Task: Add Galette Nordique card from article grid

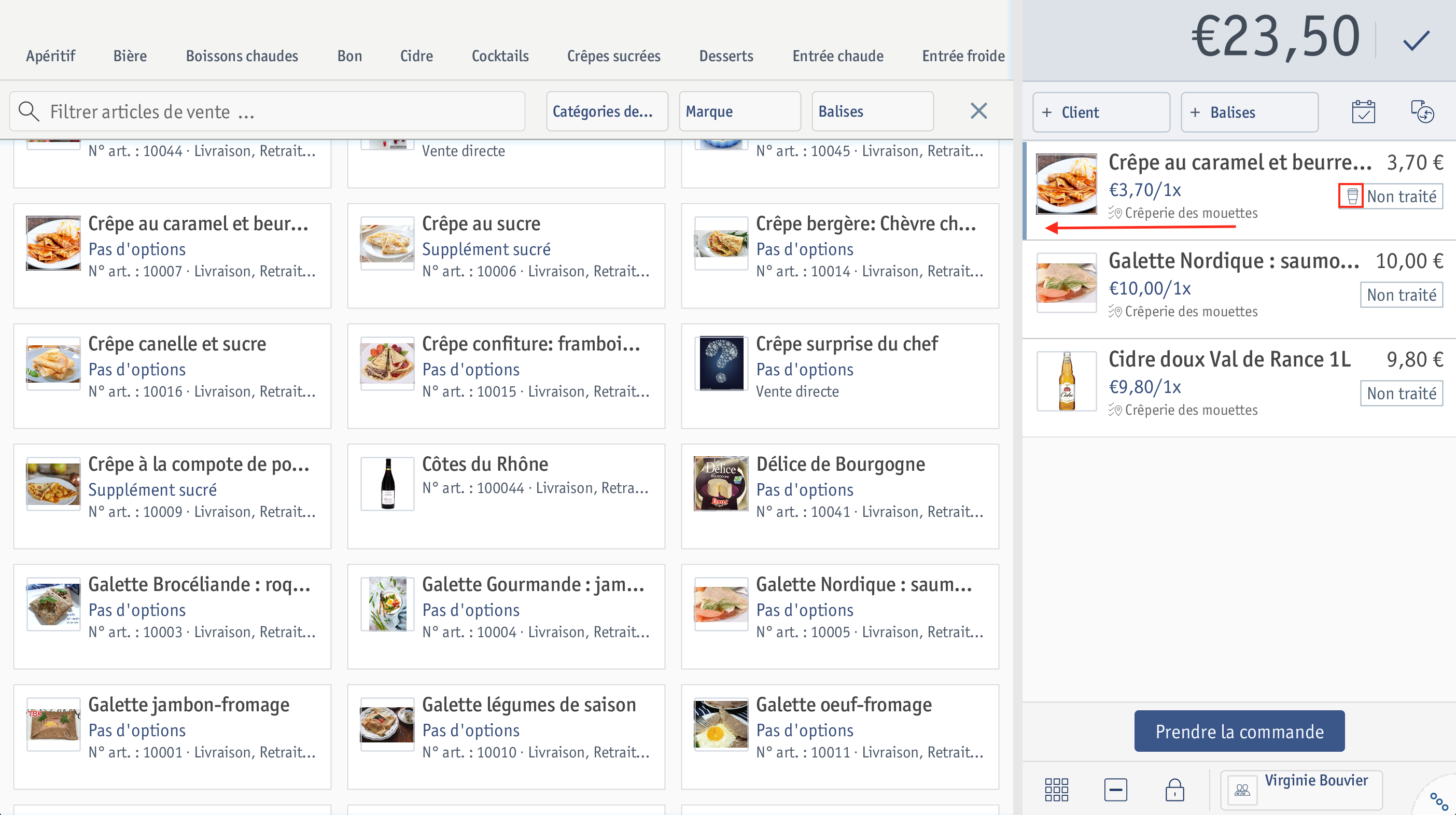Action: click(x=840, y=616)
